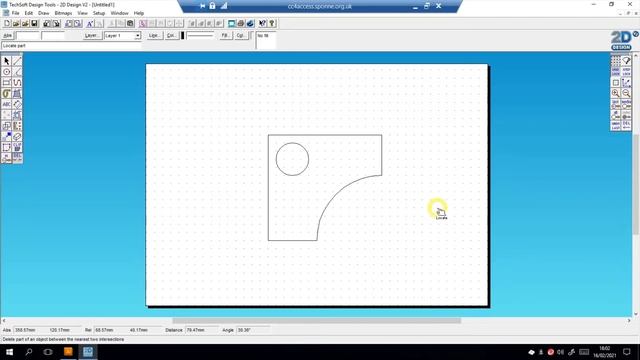Select the Rectangle drawing tool
The image size is (640, 360).
7,82
